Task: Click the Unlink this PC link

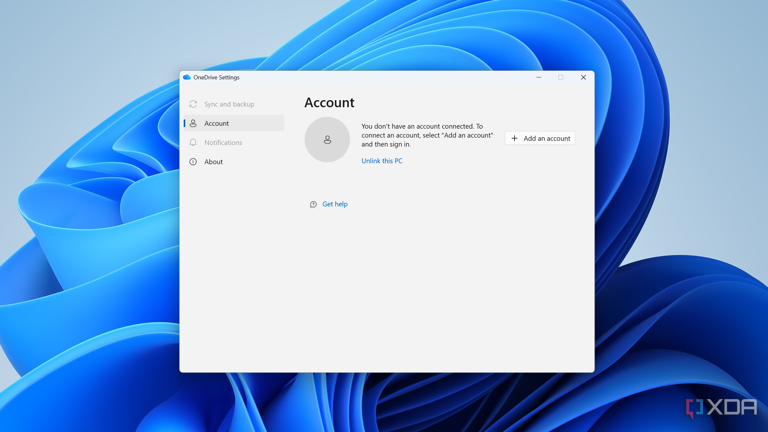Action: 382,161
